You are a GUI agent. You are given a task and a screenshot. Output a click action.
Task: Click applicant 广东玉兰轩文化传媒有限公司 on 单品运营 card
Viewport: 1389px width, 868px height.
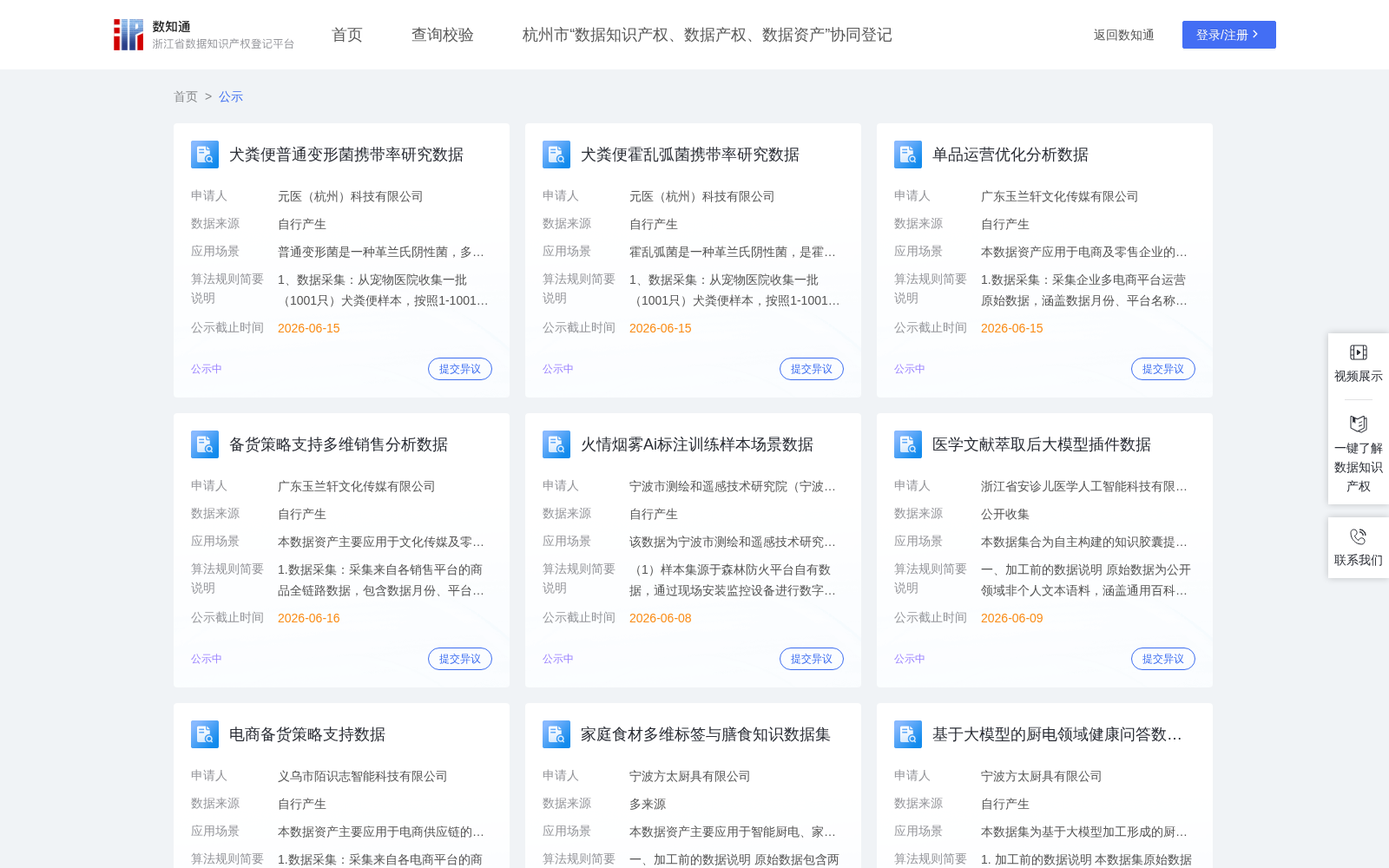[x=1060, y=196]
